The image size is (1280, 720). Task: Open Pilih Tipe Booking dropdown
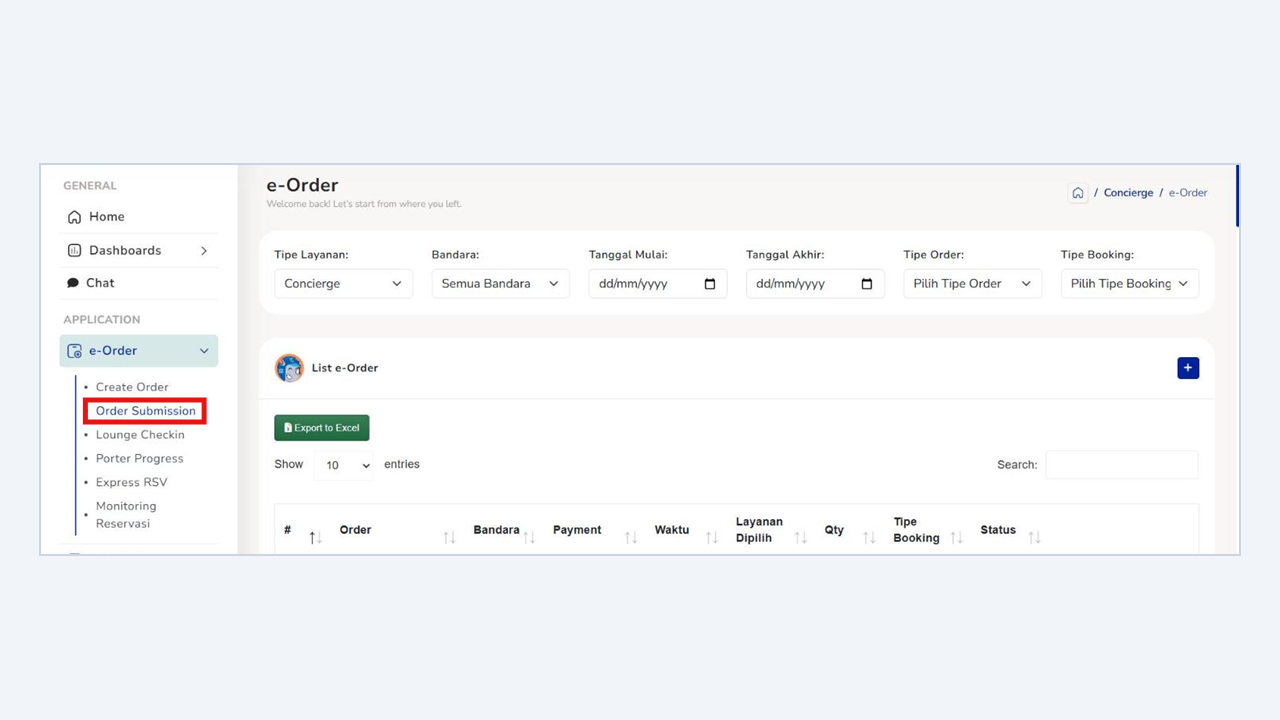[x=1129, y=284]
